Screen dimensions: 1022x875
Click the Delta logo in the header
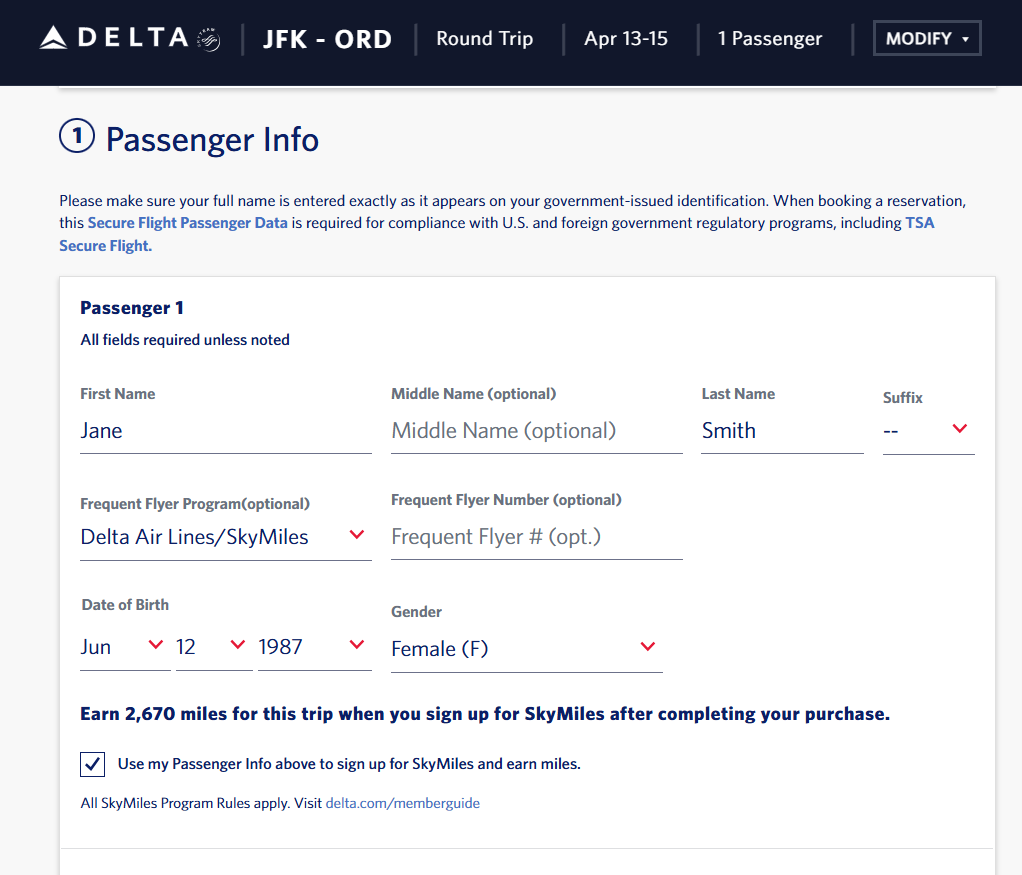point(129,39)
